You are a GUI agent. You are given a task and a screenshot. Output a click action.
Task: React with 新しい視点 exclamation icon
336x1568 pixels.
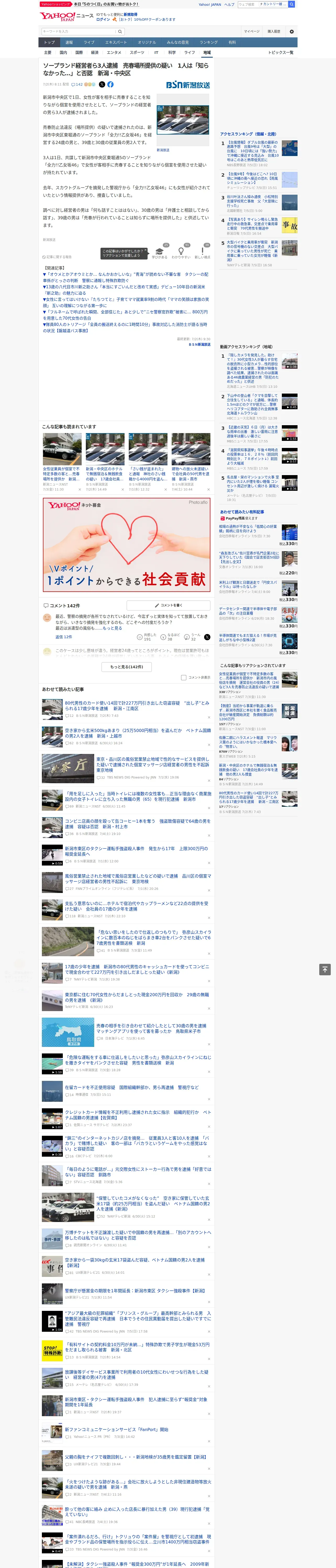[203, 253]
